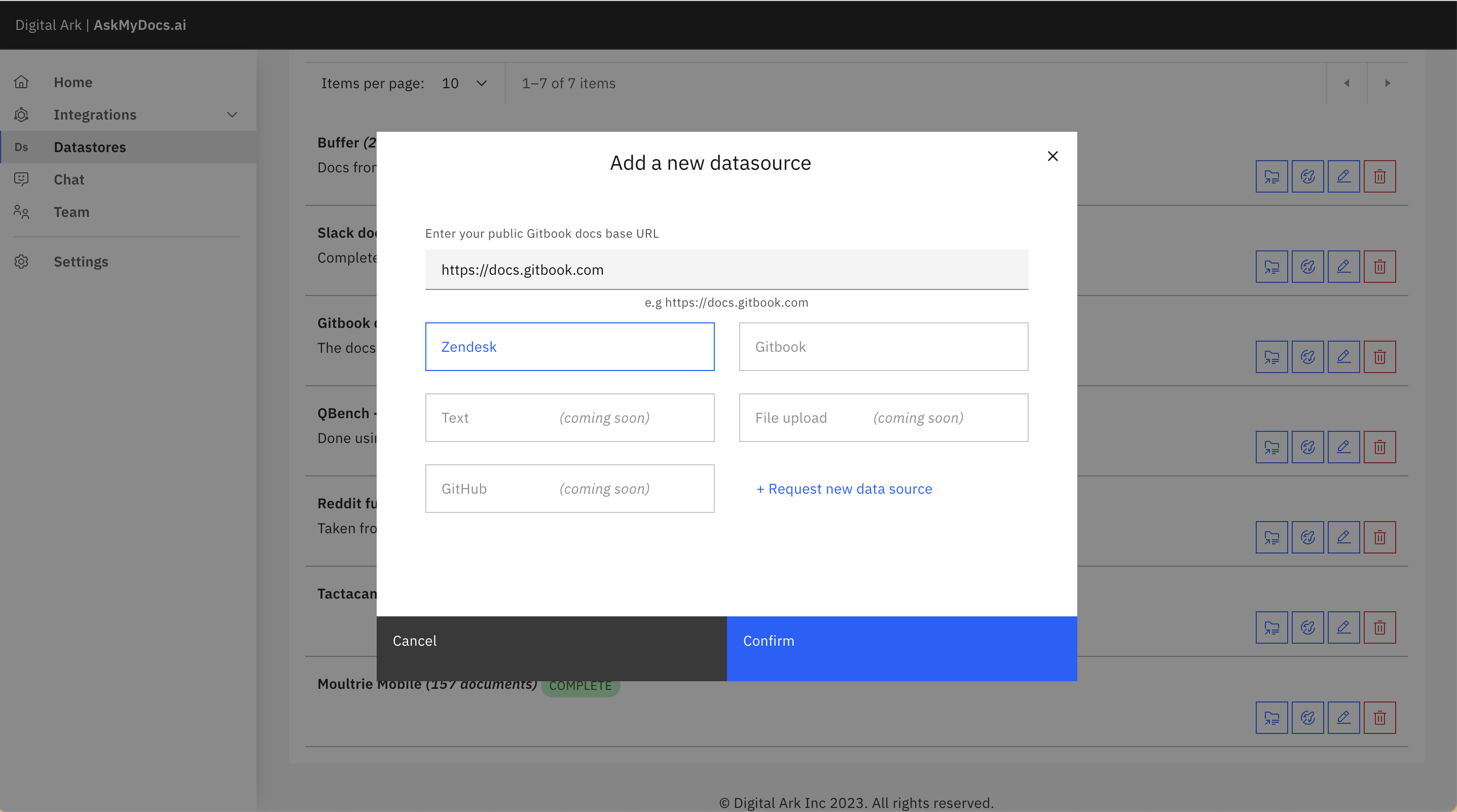Open Chat from the sidebar
This screenshot has width=1457, height=812.
click(x=128, y=179)
